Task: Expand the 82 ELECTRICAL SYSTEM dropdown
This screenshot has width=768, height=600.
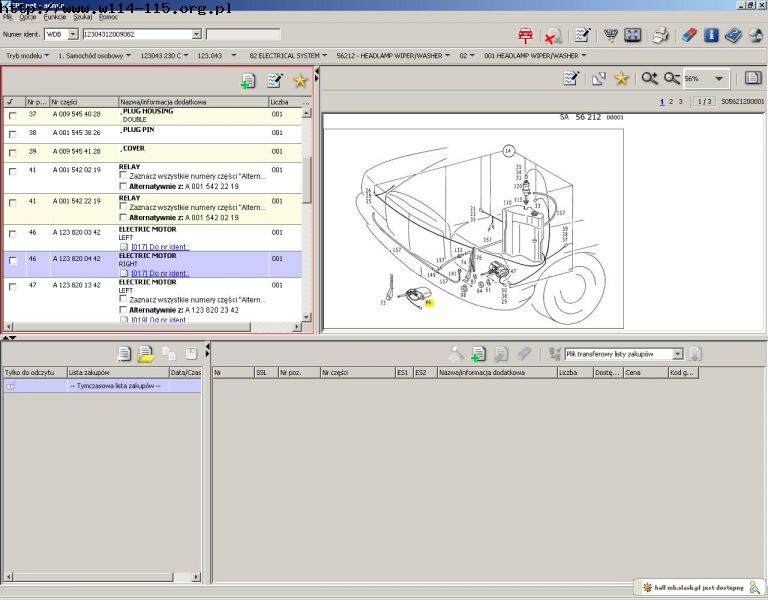Action: pos(288,56)
